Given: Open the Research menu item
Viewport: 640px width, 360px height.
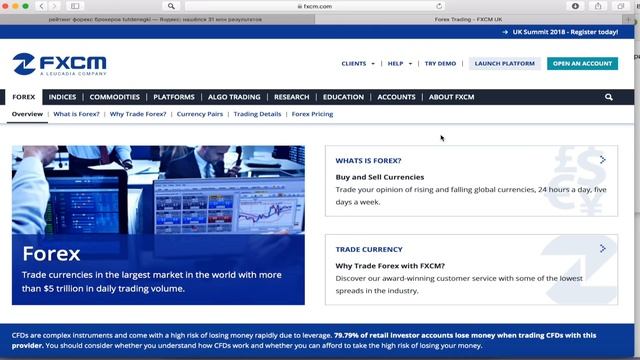Looking at the screenshot, I should 291,97.
